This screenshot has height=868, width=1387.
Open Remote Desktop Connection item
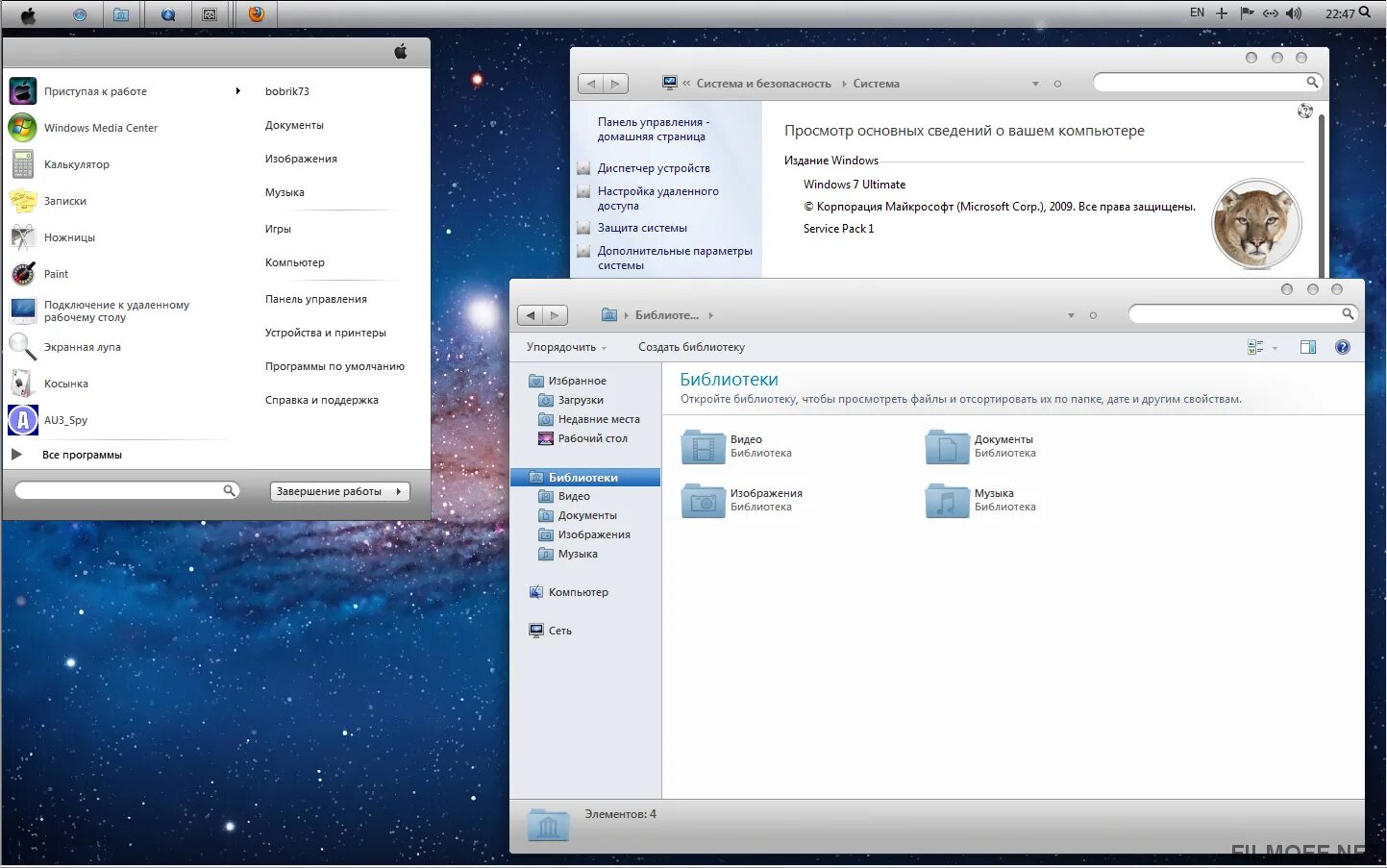click(116, 310)
